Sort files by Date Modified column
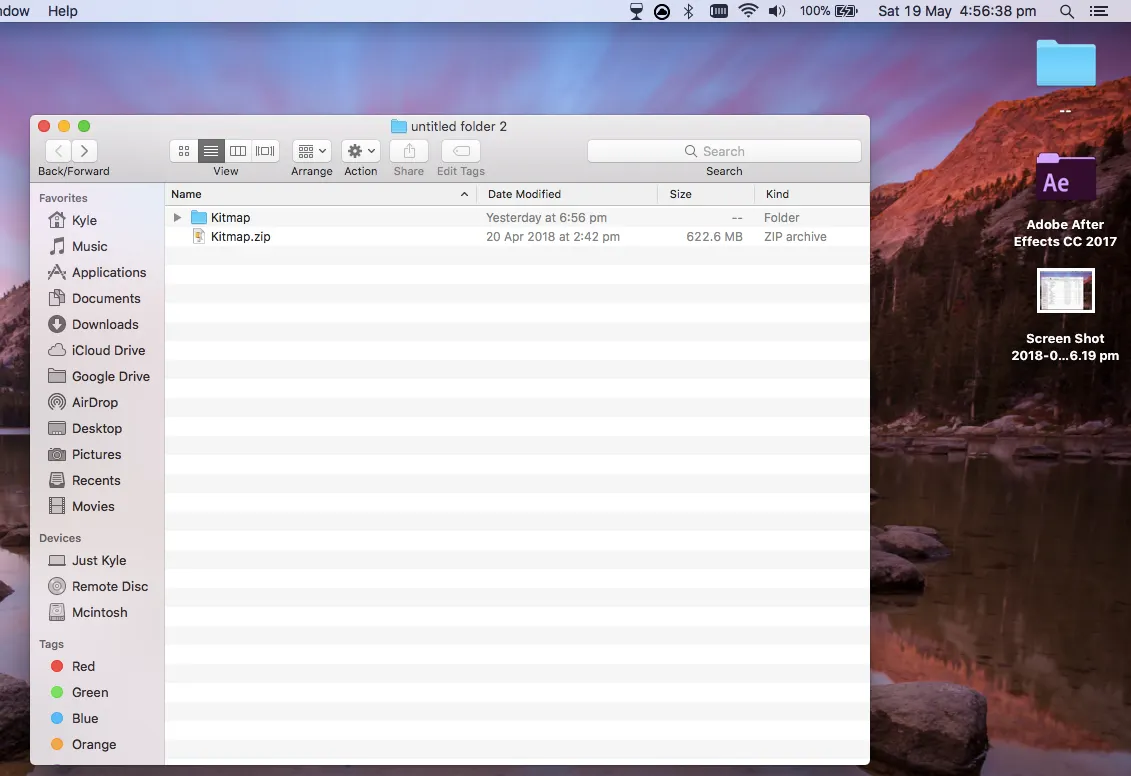 [524, 194]
